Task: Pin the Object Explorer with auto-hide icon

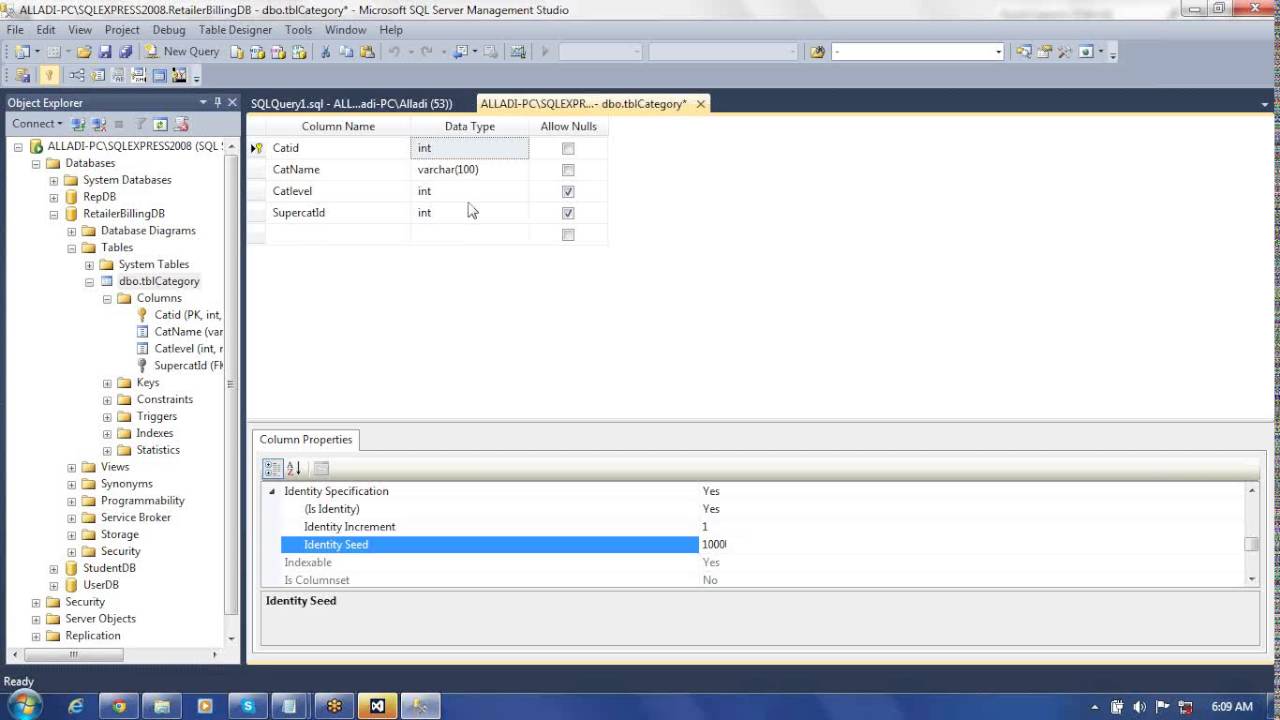Action: (217, 102)
